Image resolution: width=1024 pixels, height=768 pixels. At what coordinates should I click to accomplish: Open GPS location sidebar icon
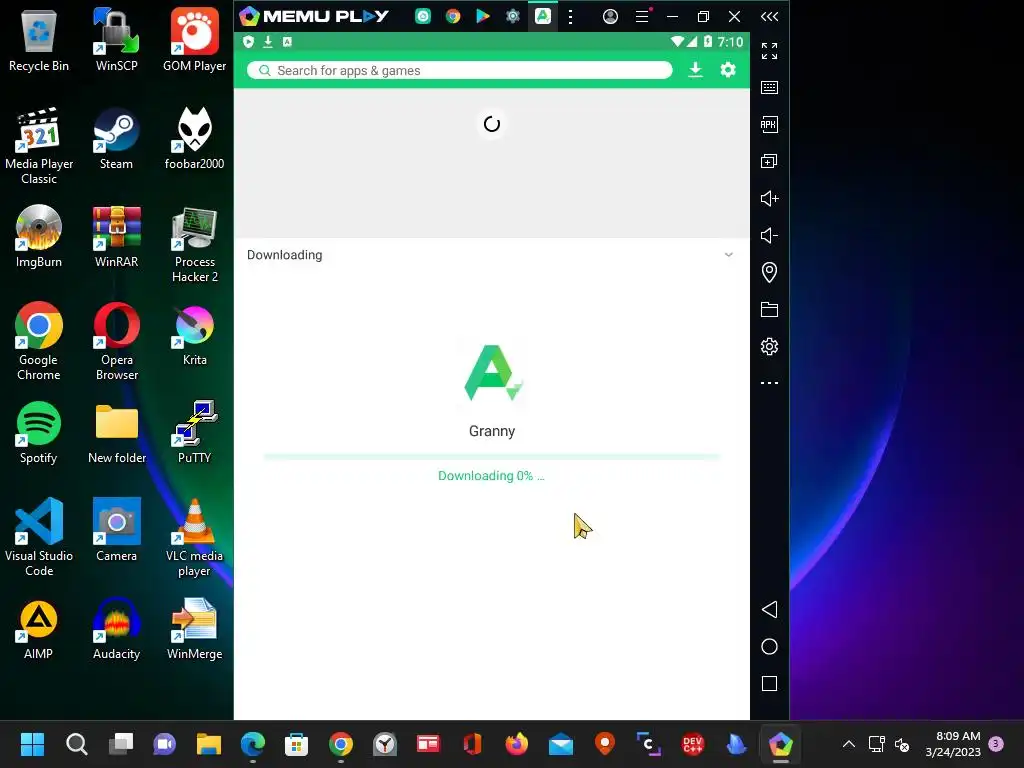pos(769,272)
